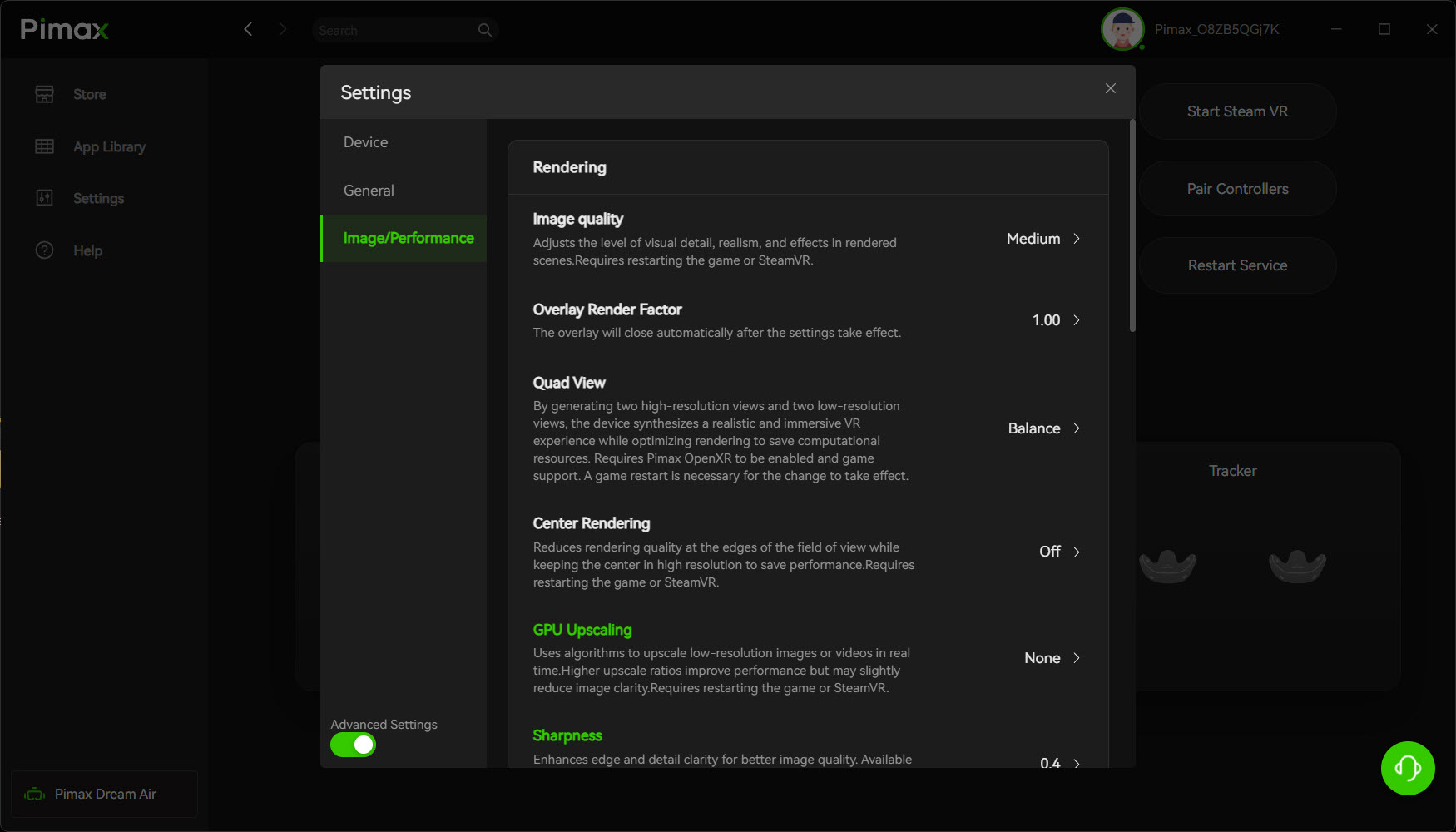Open the Quad View Balance selector
Screen dimensions: 1456x832
pyautogui.click(x=1044, y=428)
